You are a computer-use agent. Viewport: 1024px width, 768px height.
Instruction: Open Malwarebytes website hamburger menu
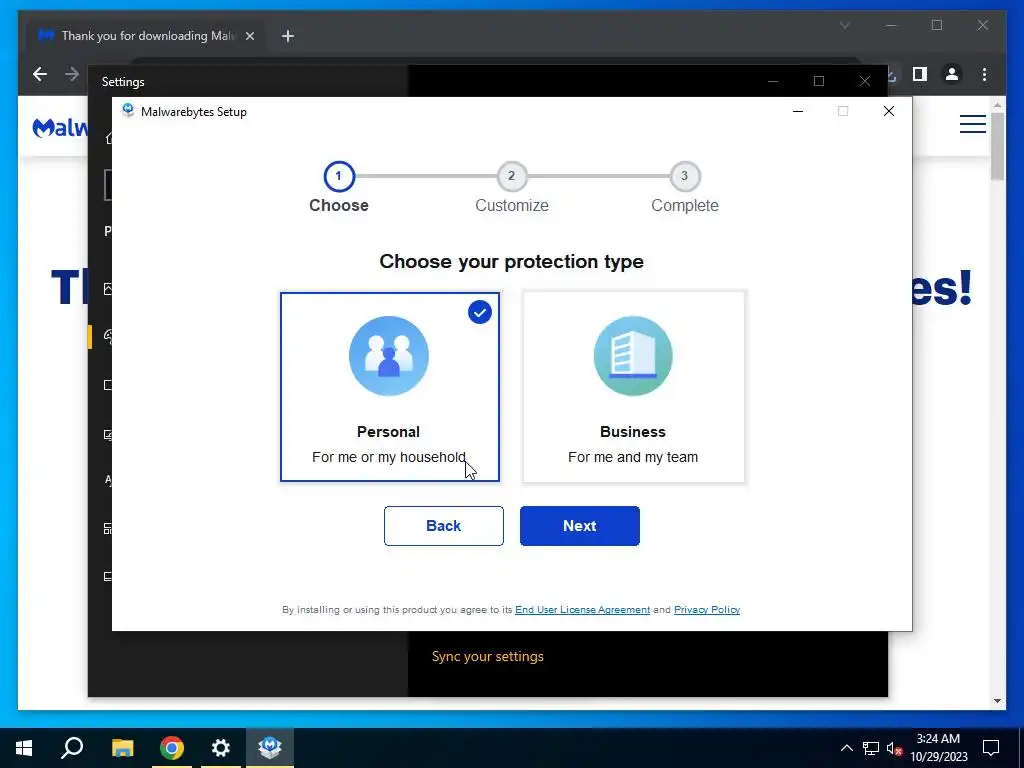pyautogui.click(x=972, y=123)
